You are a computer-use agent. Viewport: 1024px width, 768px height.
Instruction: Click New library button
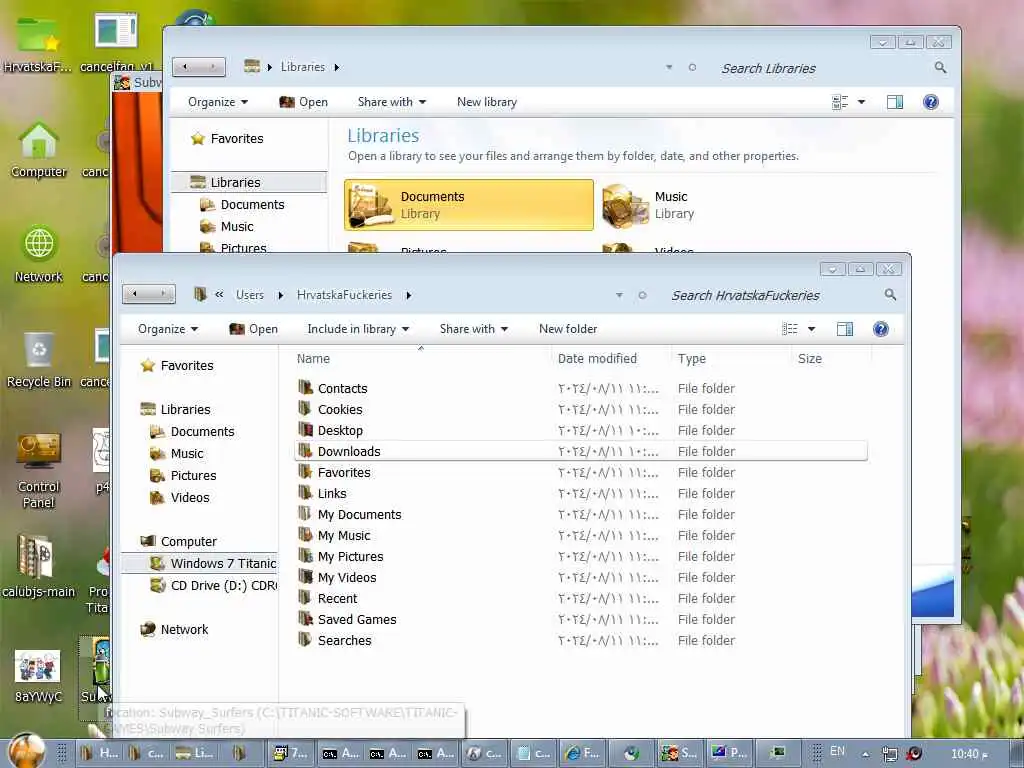487,102
